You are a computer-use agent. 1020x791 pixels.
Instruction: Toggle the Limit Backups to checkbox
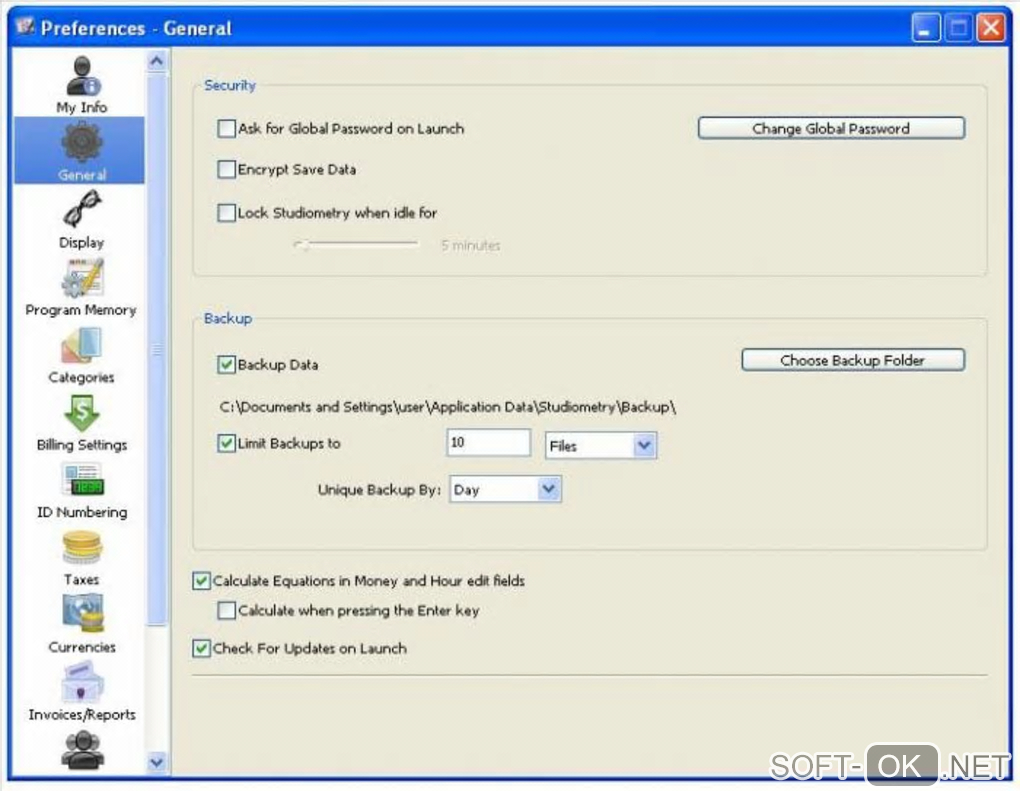[x=226, y=444]
